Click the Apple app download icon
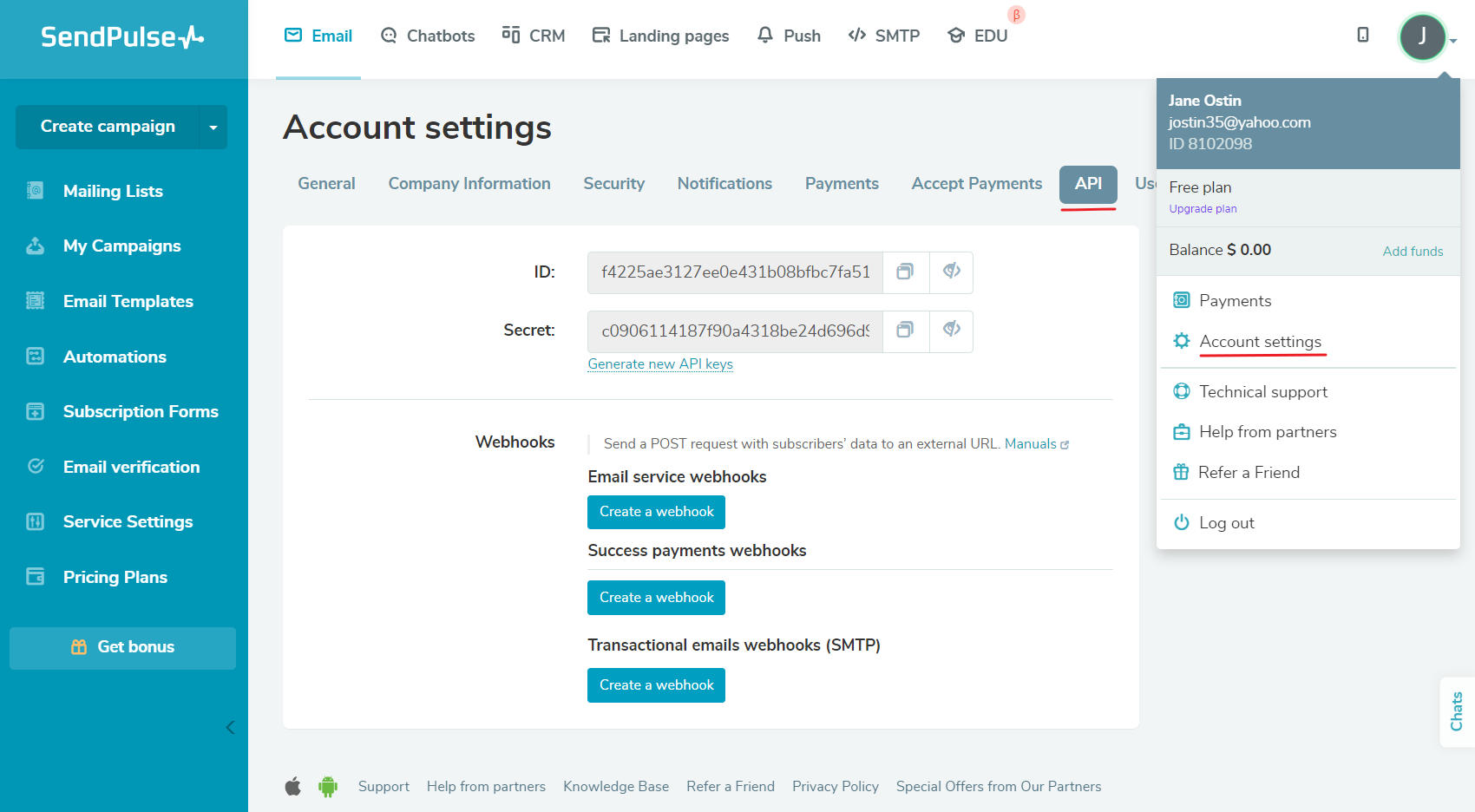This screenshot has height=812, width=1475. point(293,787)
